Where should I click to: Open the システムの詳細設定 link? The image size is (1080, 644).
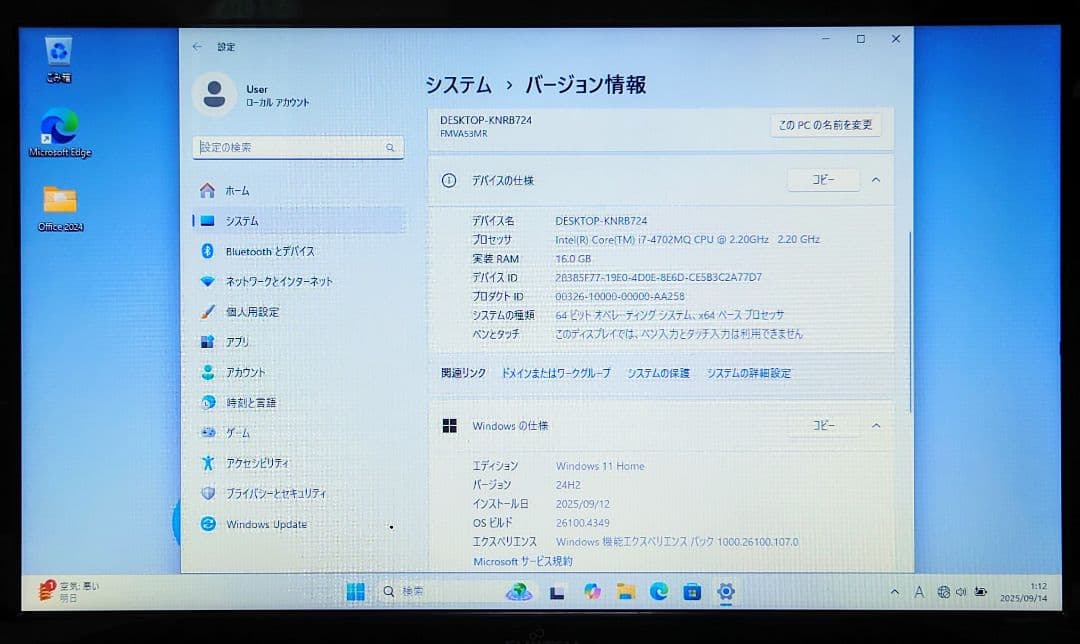[750, 372]
